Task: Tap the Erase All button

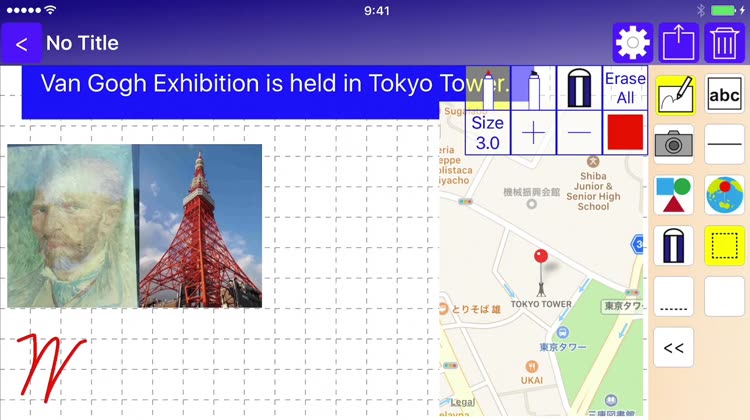Action: pos(625,88)
